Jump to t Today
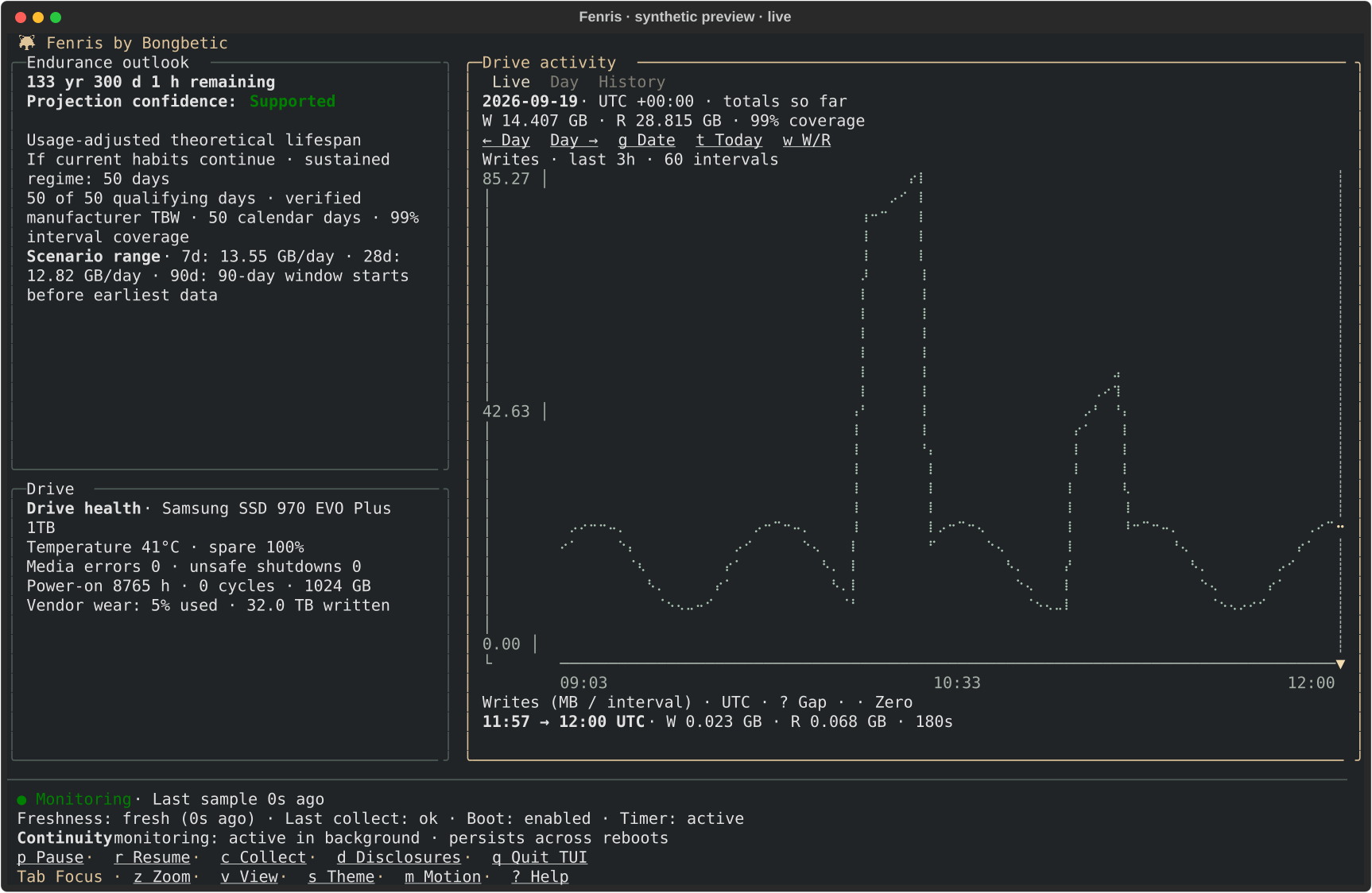 pos(729,141)
